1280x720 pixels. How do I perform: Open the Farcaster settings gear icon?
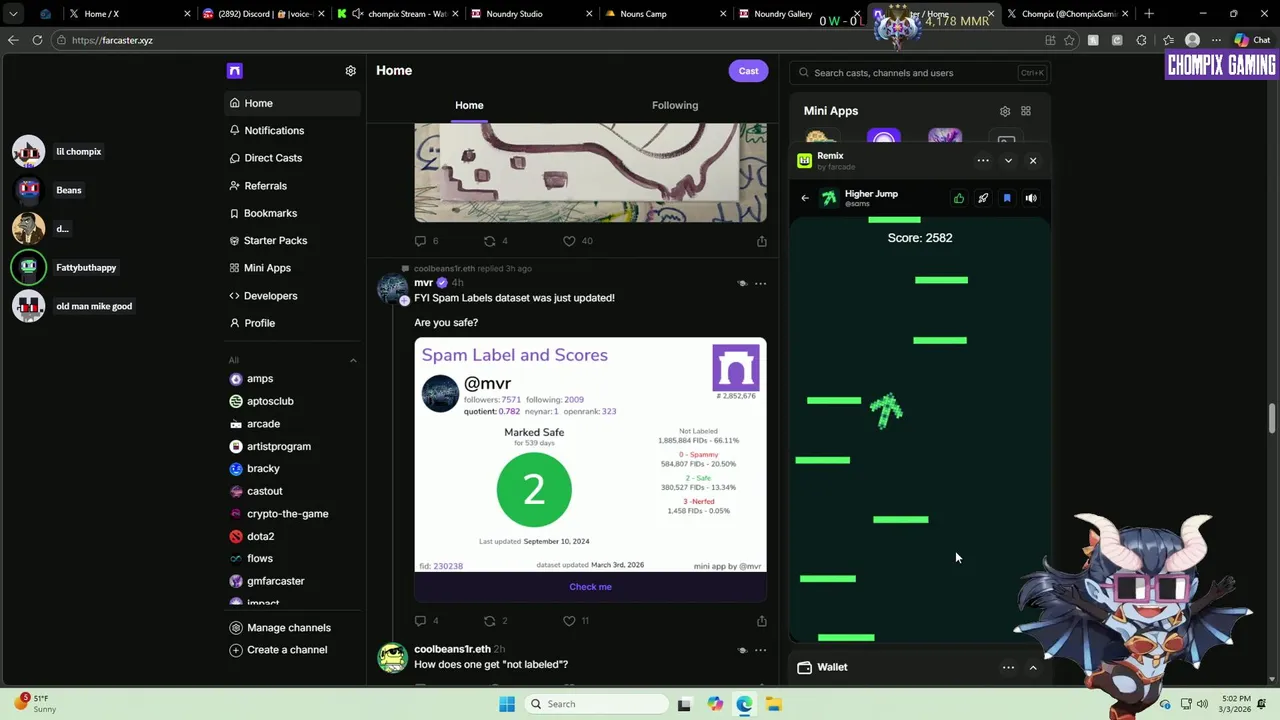click(350, 71)
